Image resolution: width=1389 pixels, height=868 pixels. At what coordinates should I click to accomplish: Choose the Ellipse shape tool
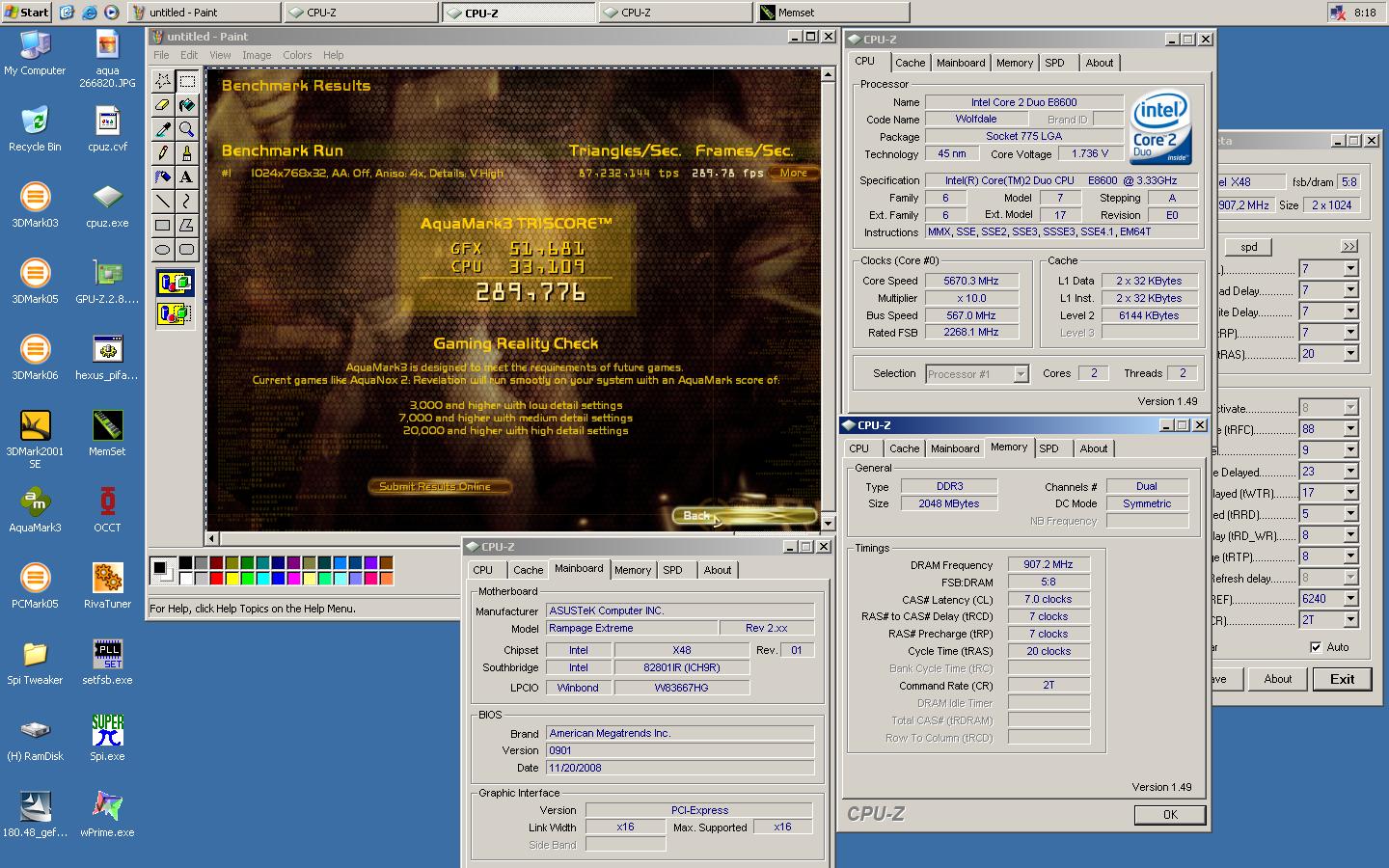pyautogui.click(x=163, y=250)
